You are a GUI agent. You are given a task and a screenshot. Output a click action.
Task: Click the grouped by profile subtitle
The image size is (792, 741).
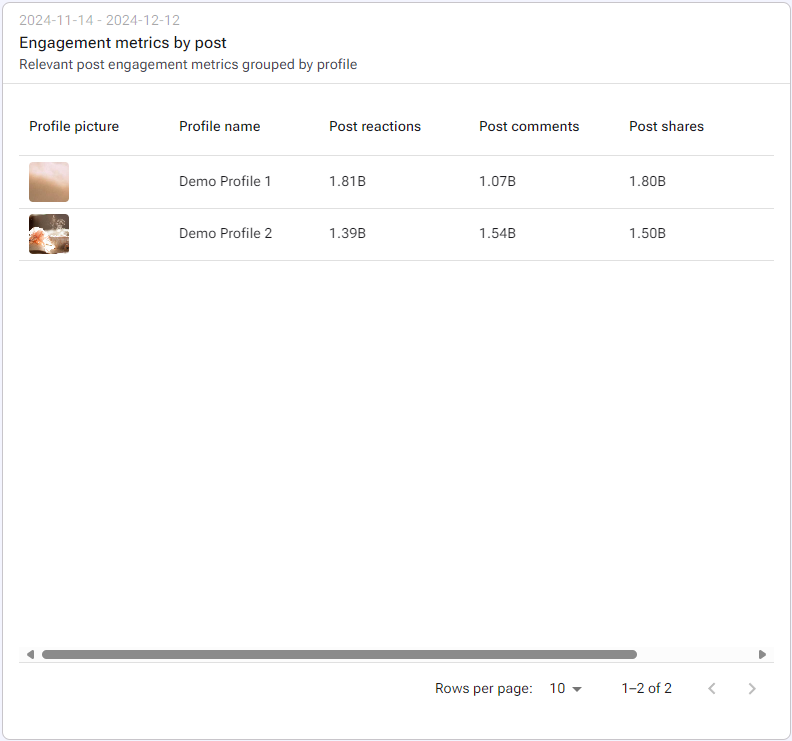point(188,65)
